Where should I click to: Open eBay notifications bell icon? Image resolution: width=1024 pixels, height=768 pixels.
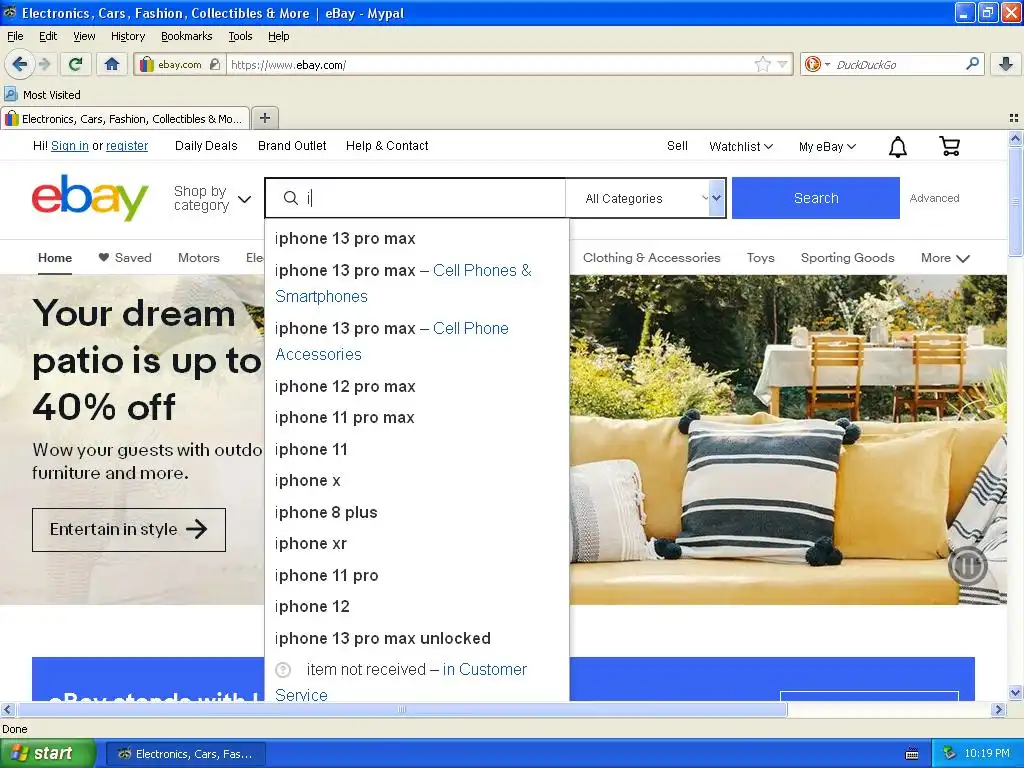(898, 146)
